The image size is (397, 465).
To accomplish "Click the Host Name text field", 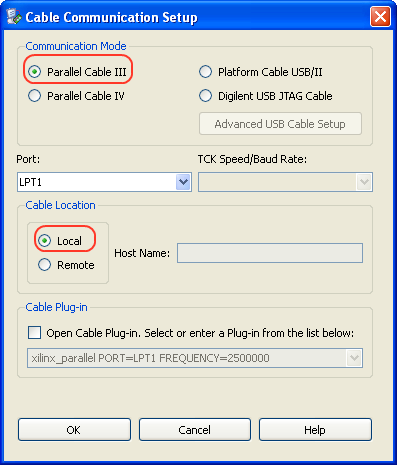I will (x=270, y=253).
